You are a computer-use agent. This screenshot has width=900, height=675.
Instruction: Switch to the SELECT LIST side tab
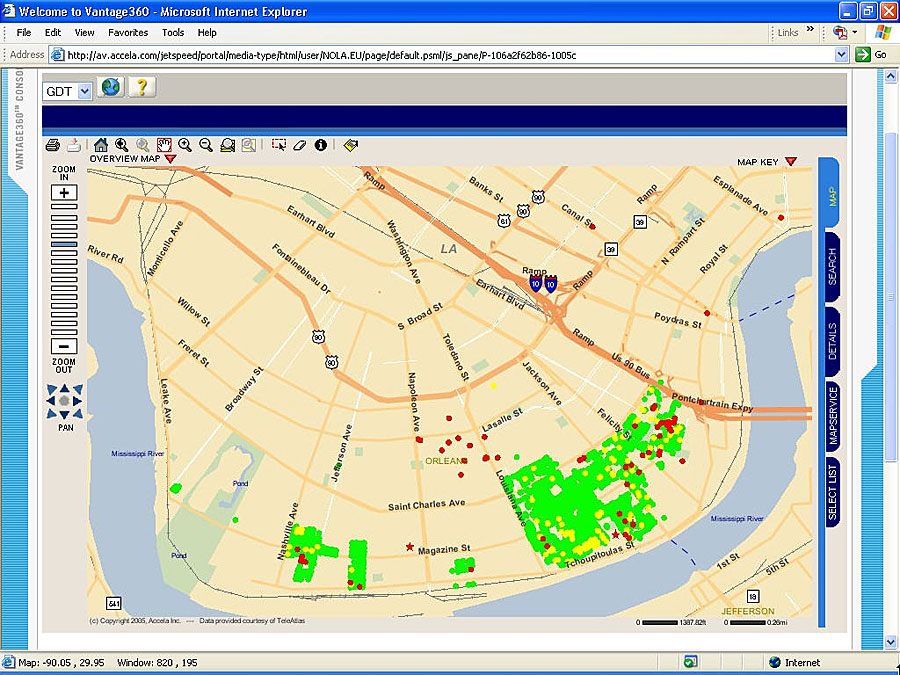pyautogui.click(x=833, y=492)
